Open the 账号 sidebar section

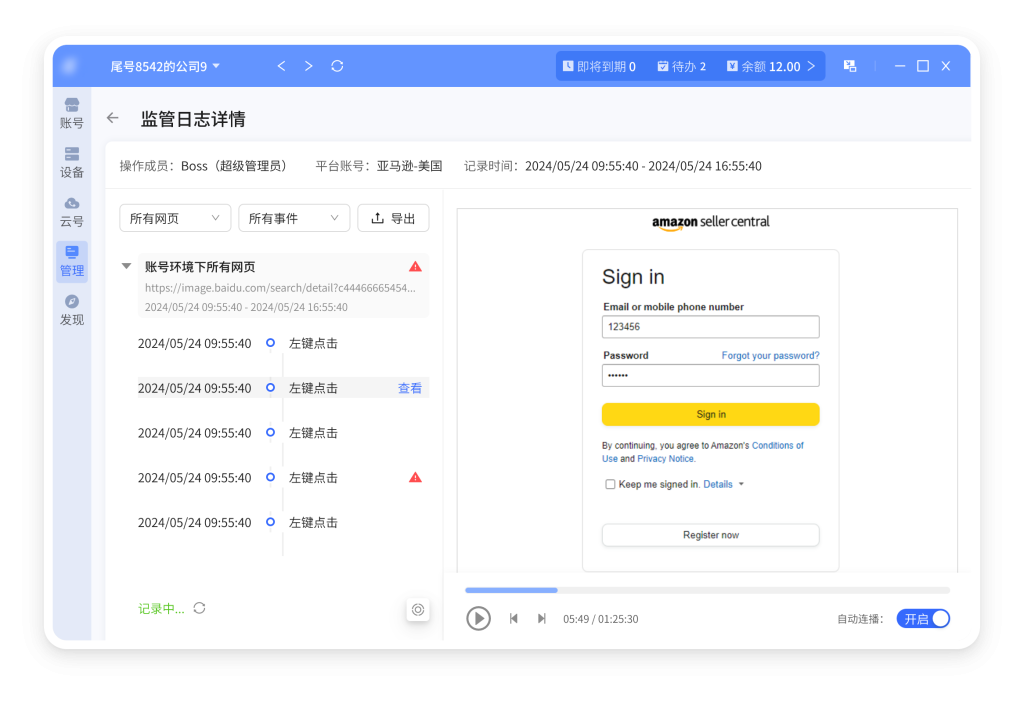pyautogui.click(x=72, y=113)
